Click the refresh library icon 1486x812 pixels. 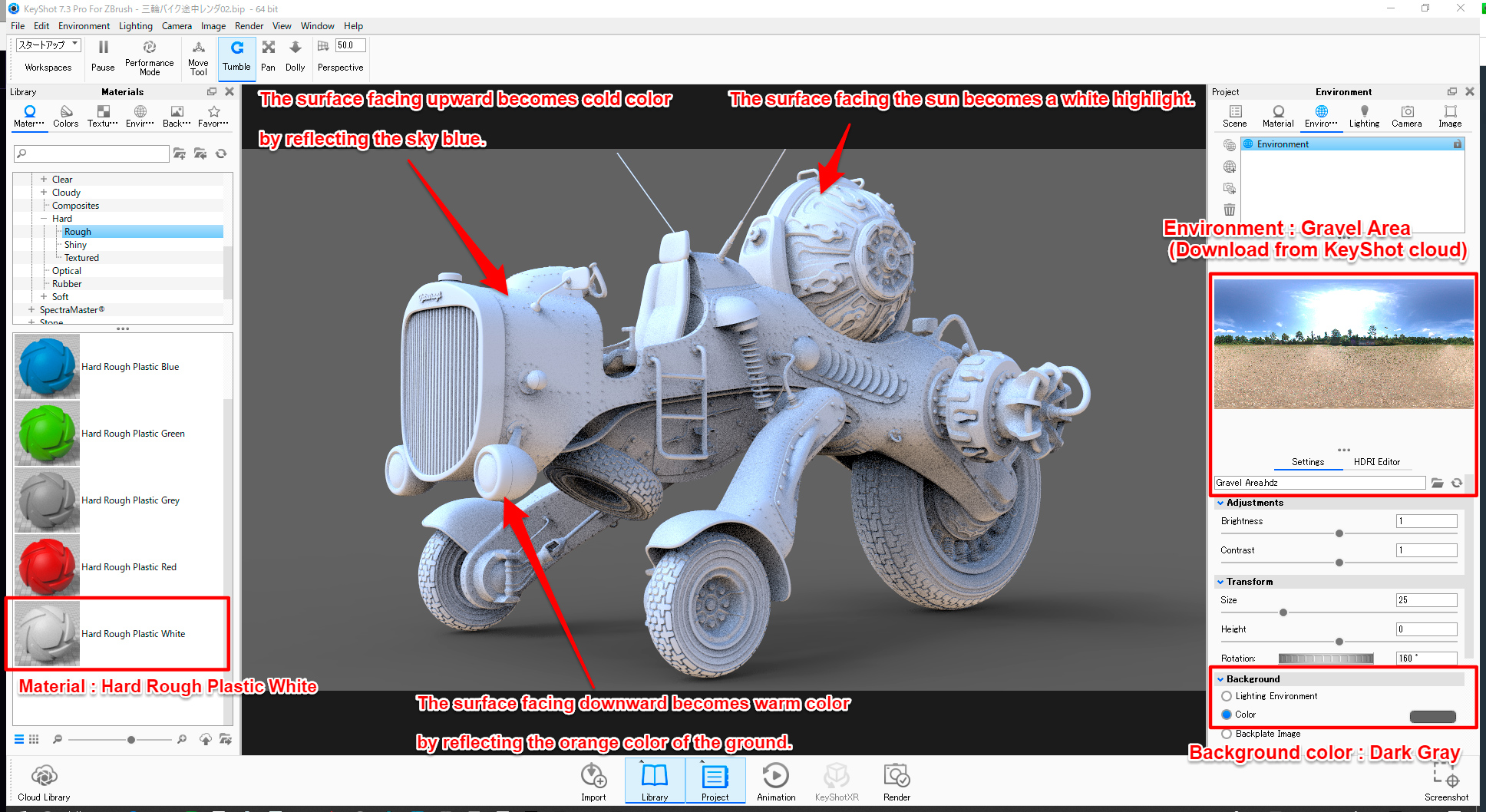click(221, 153)
